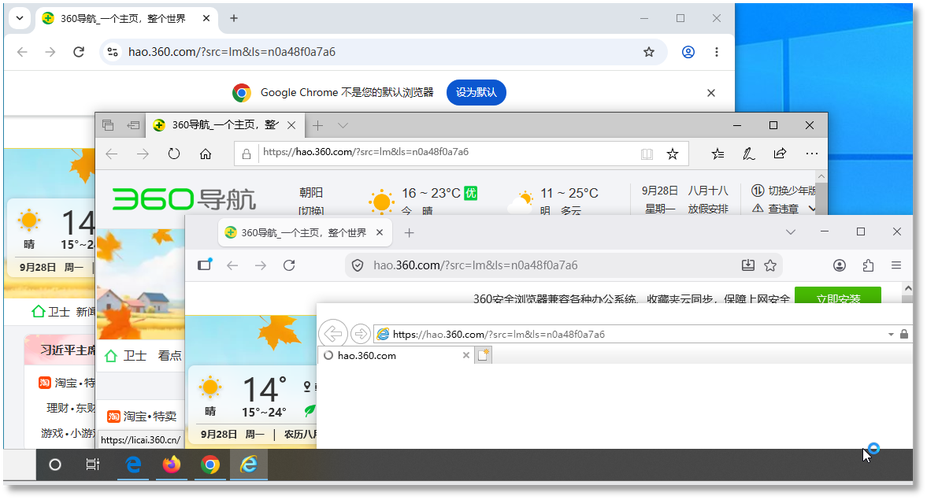
Task: Click Internet Explorer security lock icon
Action: [x=904, y=334]
